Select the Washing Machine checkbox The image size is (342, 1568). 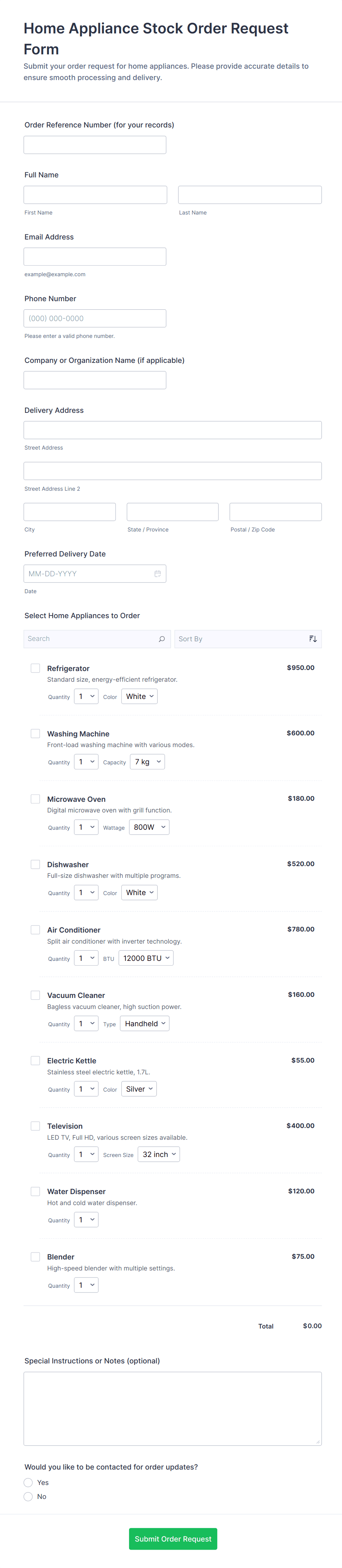[35, 733]
